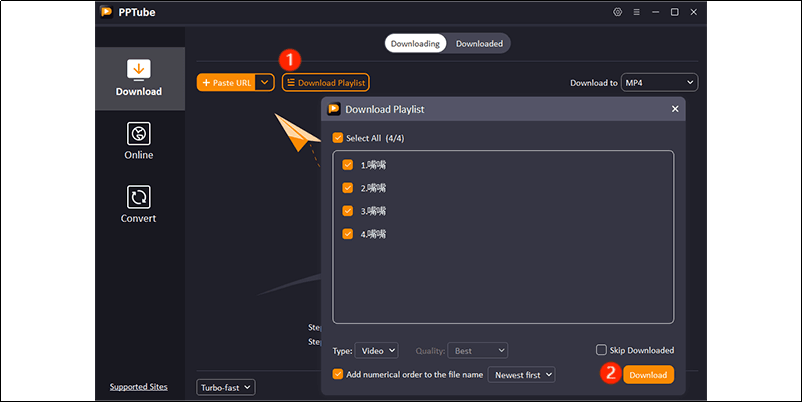Open the Online browser section
Image resolution: width=803 pixels, height=403 pixels.
pyautogui.click(x=139, y=141)
